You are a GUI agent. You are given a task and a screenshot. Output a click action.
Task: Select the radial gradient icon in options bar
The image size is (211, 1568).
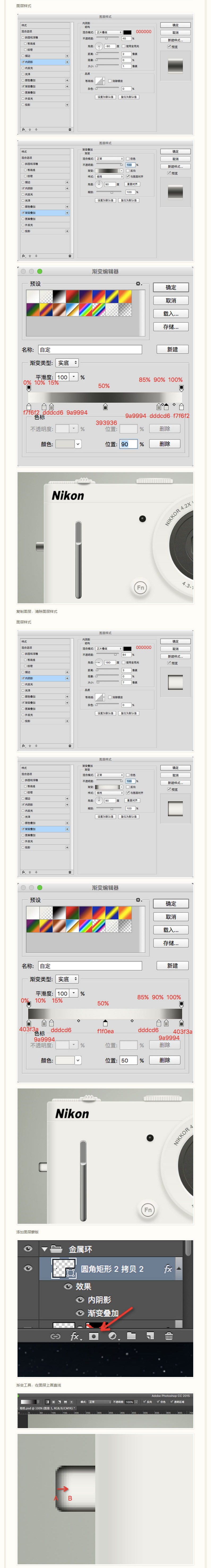click(53, 1402)
